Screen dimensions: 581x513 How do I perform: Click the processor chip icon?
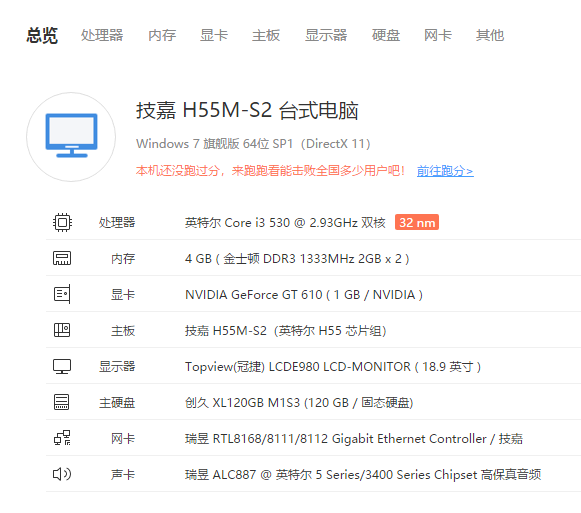click(62, 222)
